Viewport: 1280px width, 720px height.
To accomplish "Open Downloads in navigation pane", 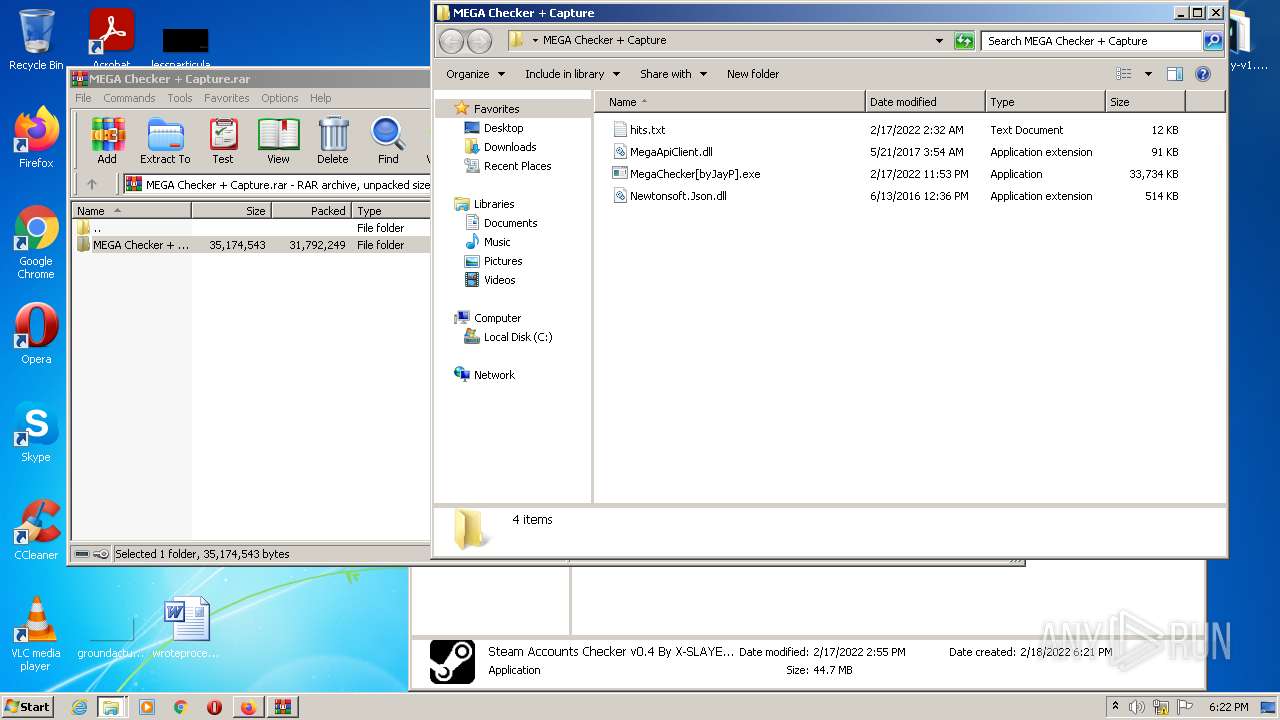I will 510,147.
